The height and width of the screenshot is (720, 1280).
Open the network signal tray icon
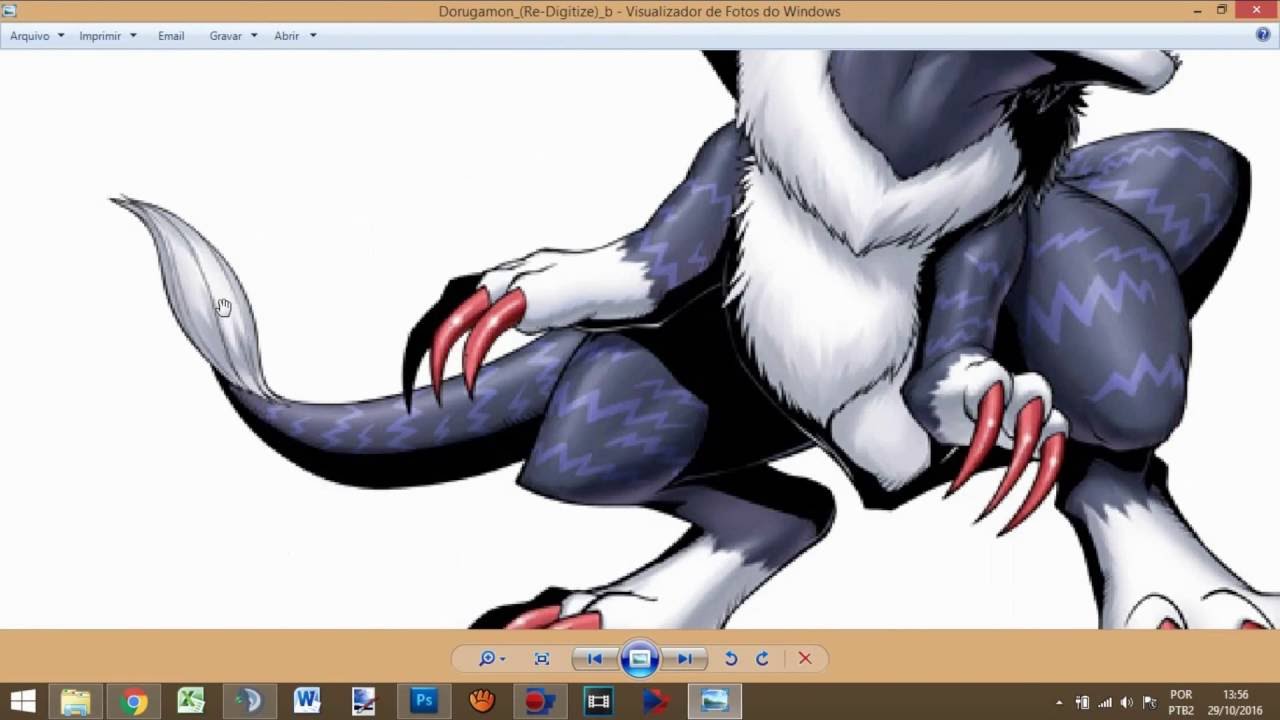pos(1105,702)
